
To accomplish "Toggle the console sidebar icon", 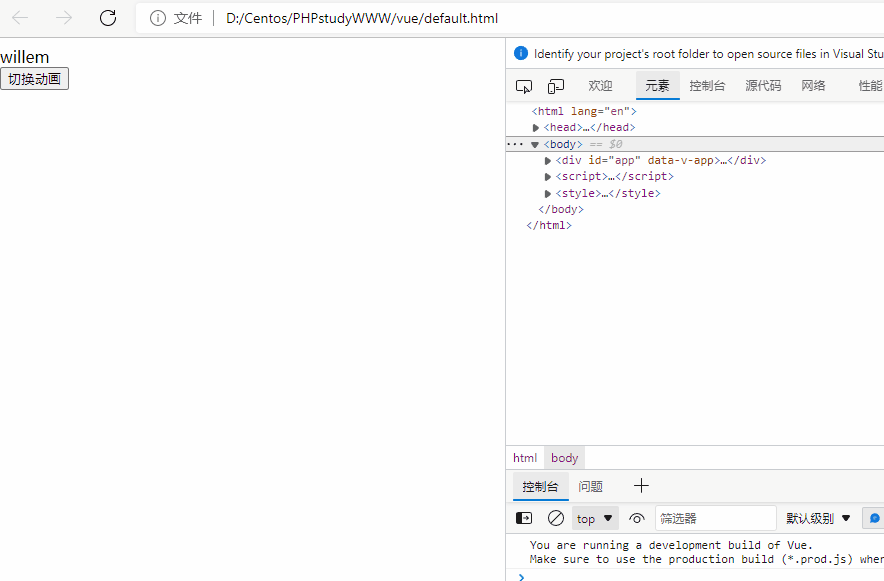I will point(524,518).
